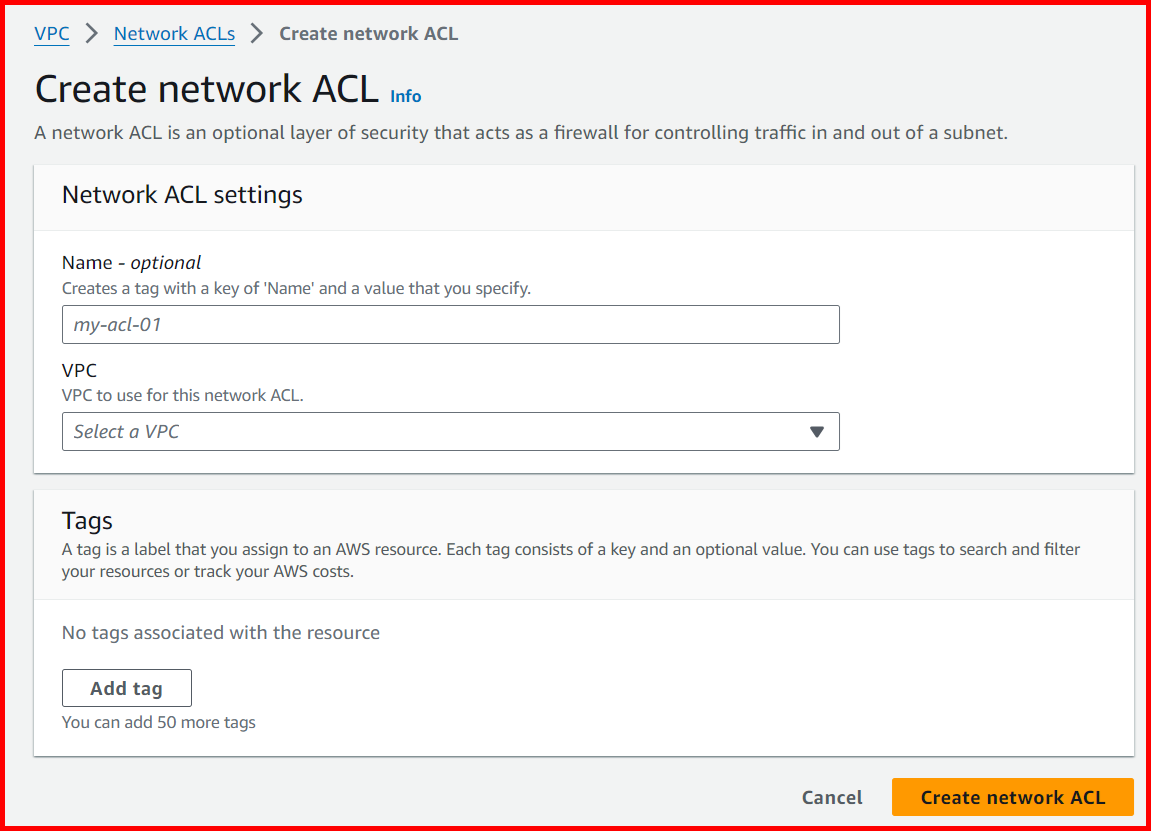Click the orange Create network ACL button
This screenshot has width=1151, height=831.
1012,797
